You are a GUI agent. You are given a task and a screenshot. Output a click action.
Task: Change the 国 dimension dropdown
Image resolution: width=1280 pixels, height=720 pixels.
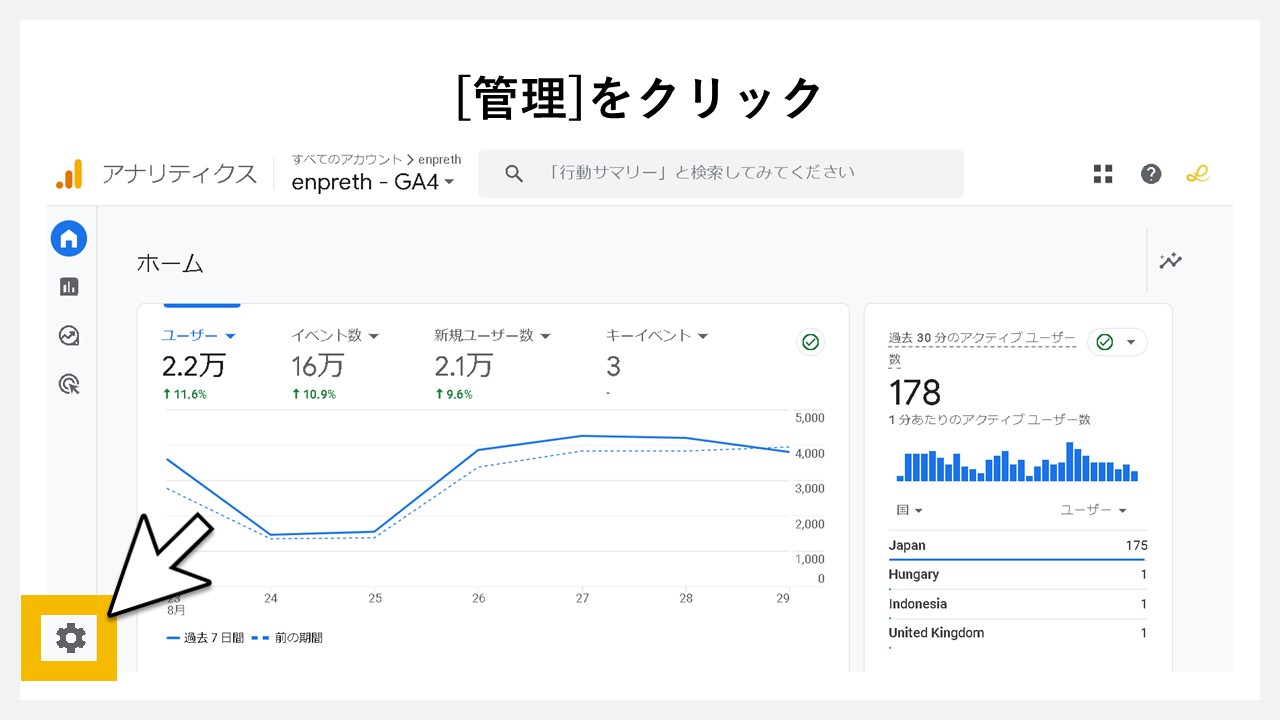click(x=907, y=510)
